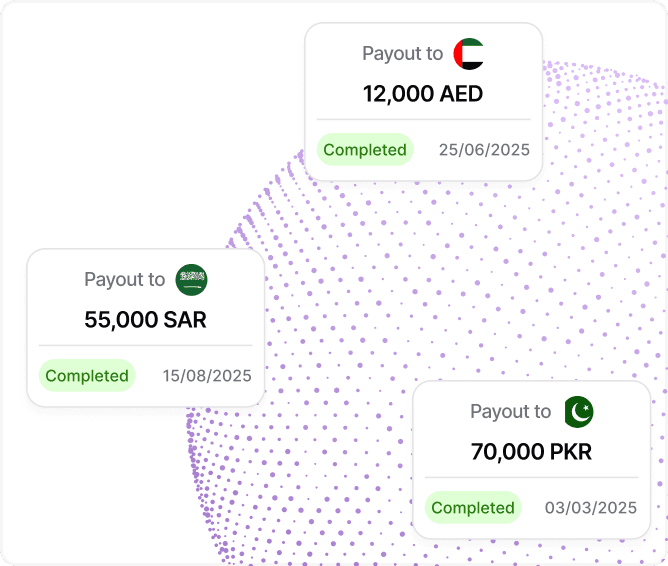Click the Pakistan flag icon
This screenshot has width=668, height=566.
coord(579,412)
